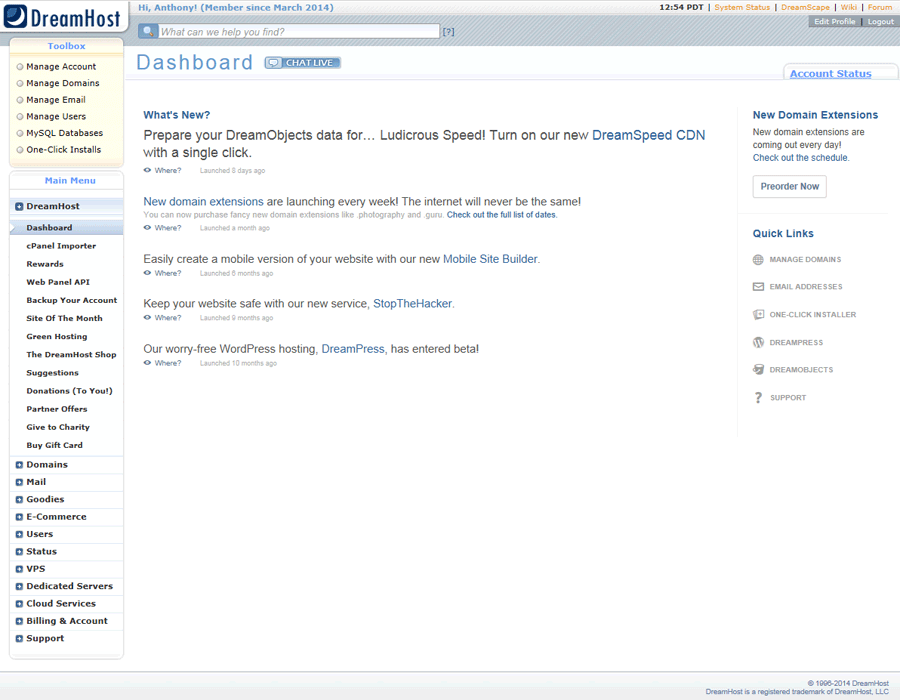Expand the Goodies menu section
The height and width of the screenshot is (700, 900).
(x=19, y=500)
